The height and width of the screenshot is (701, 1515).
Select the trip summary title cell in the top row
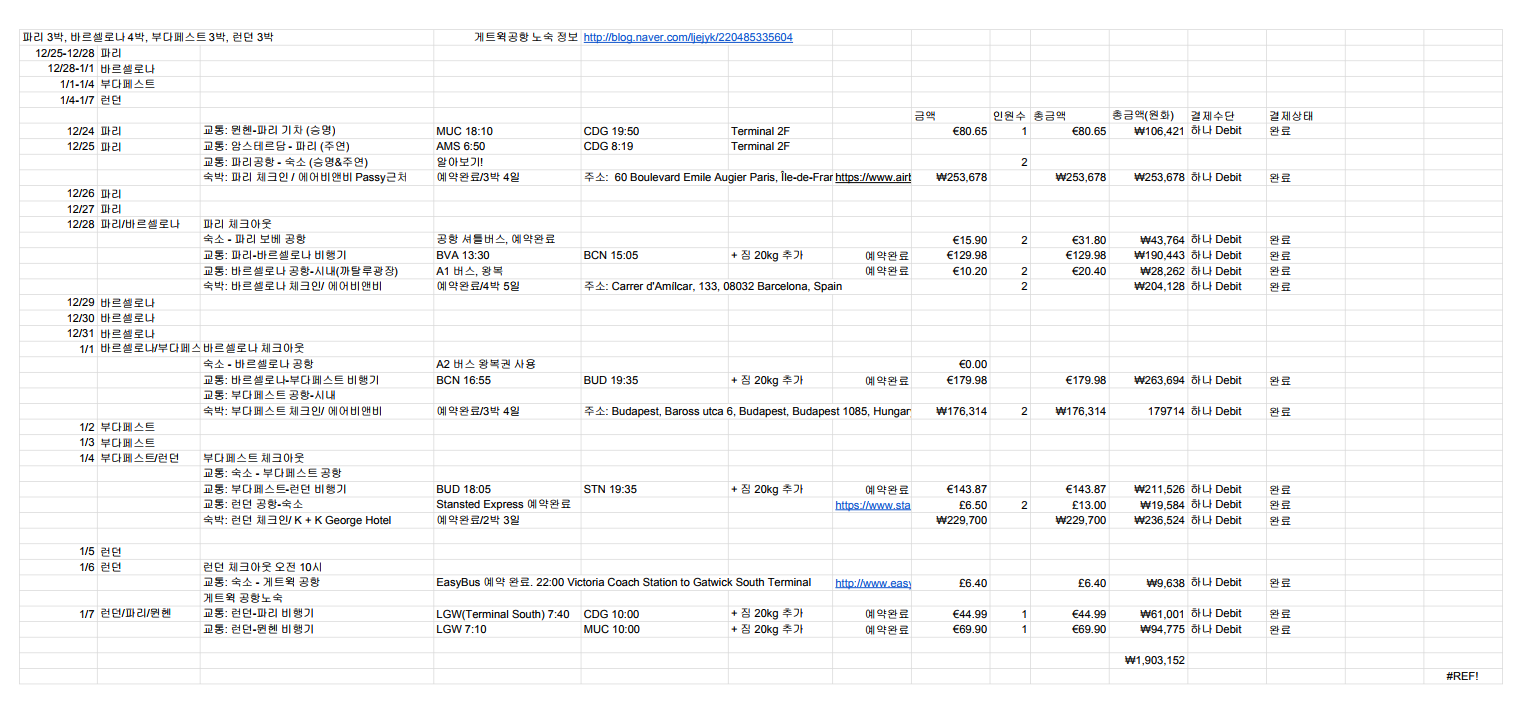click(148, 38)
